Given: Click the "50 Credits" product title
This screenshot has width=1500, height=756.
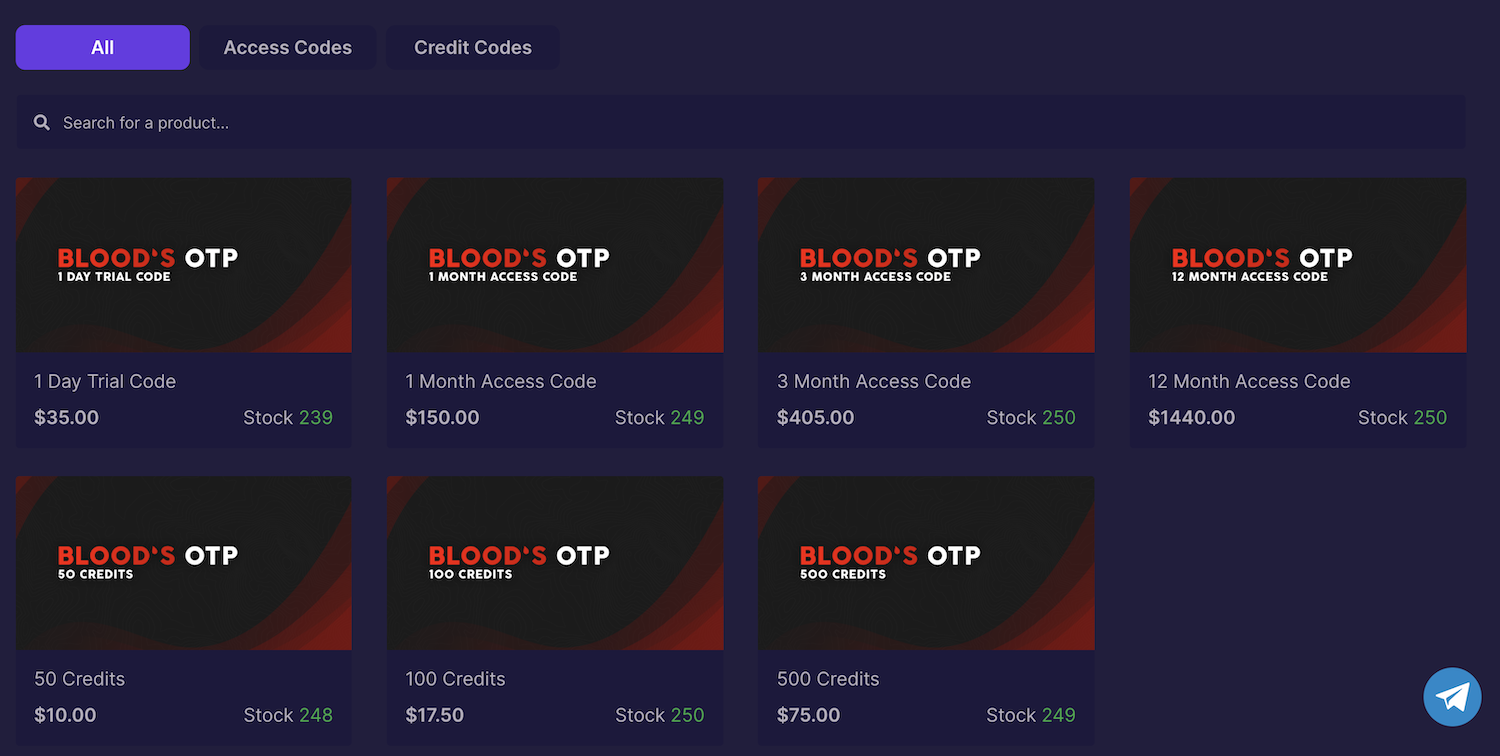Looking at the screenshot, I should pyautogui.click(x=80, y=679).
